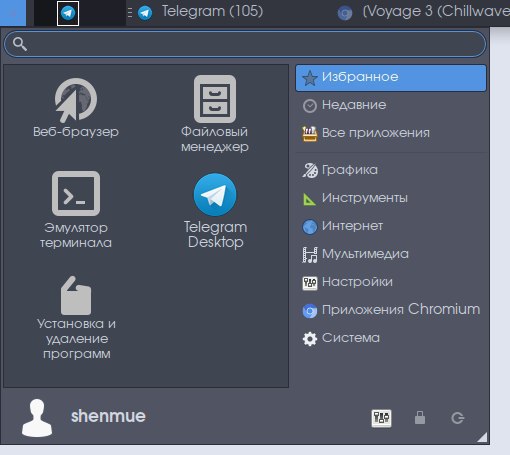510x455 pixels.
Task: Click the shenmue user avatar
Action: pyautogui.click(x=37, y=418)
